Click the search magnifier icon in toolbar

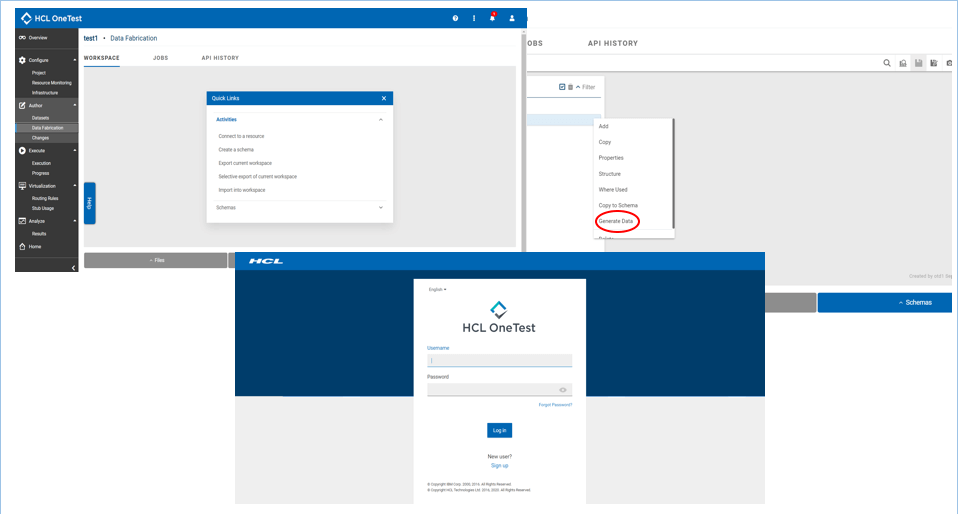coord(886,63)
